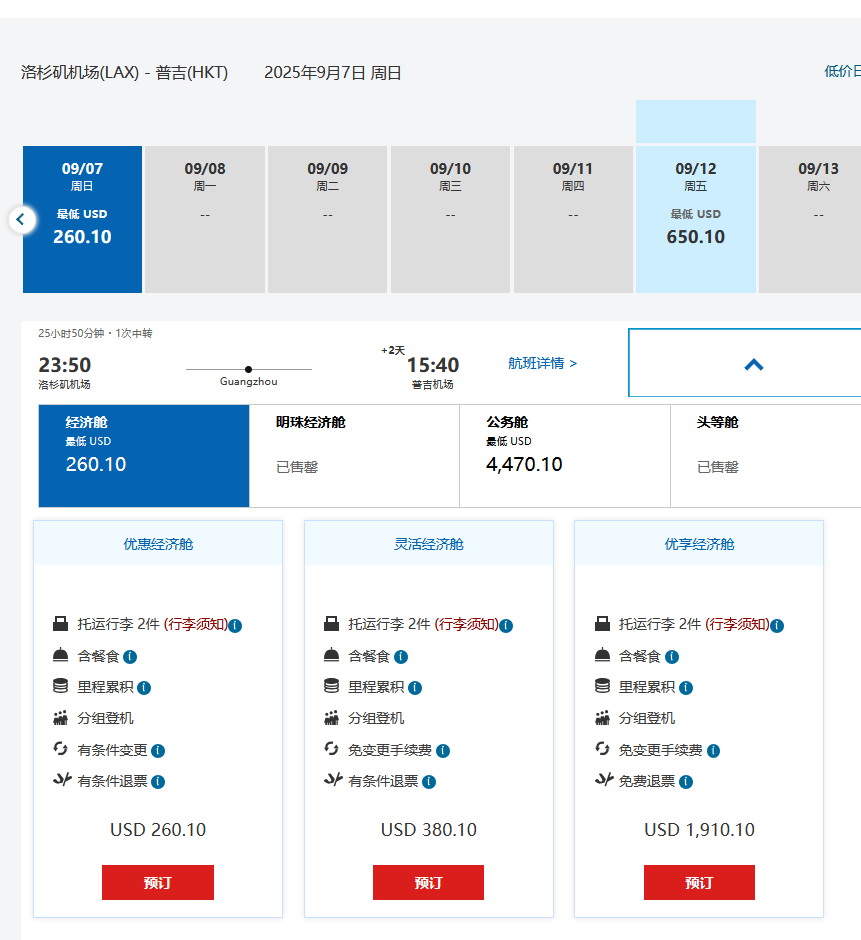The height and width of the screenshot is (940, 861).
Task: Click the previous dates arrow button
Action: tap(20, 219)
